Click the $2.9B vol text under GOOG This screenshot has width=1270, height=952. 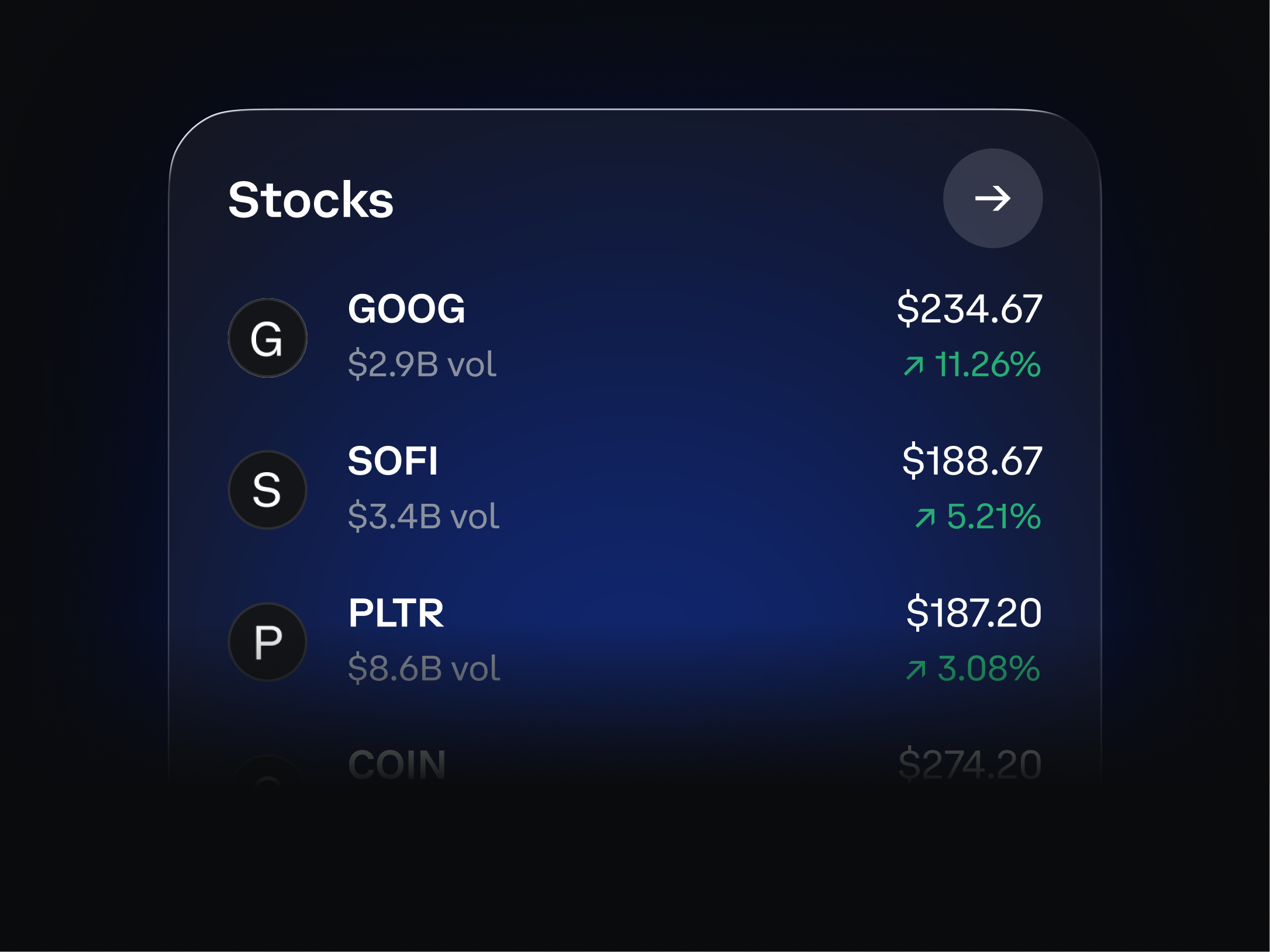[x=422, y=365]
